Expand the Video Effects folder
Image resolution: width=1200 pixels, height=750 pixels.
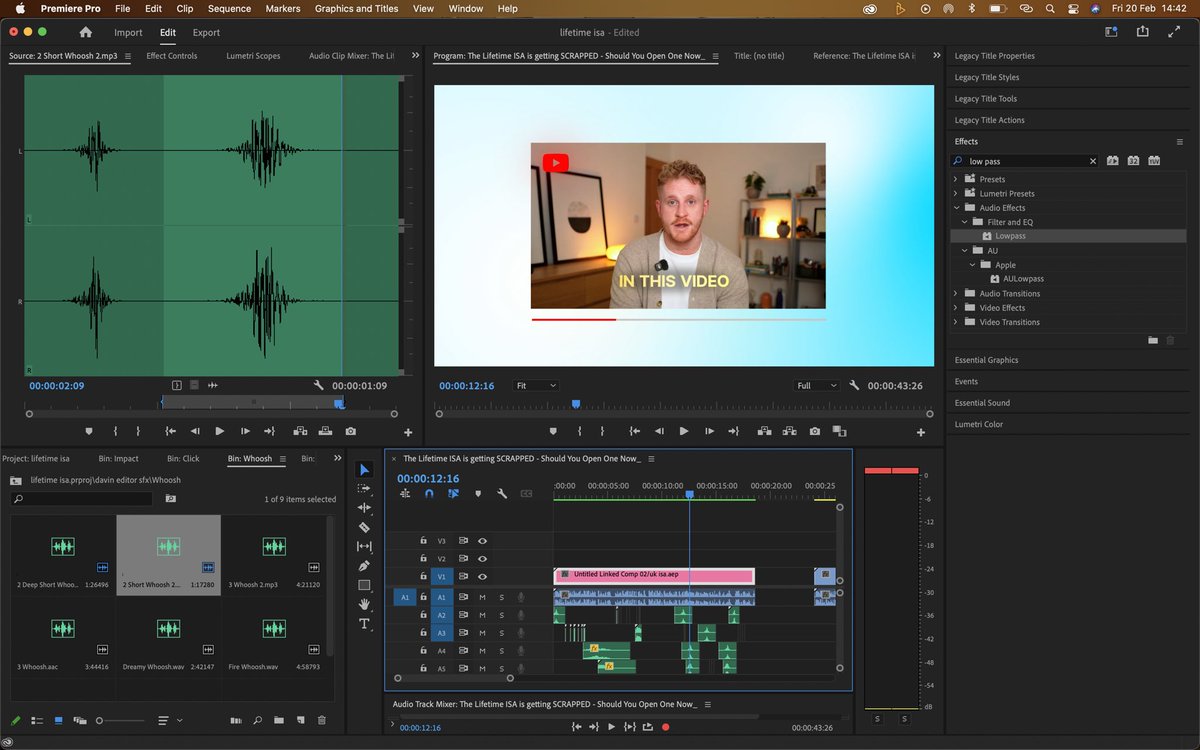click(955, 308)
